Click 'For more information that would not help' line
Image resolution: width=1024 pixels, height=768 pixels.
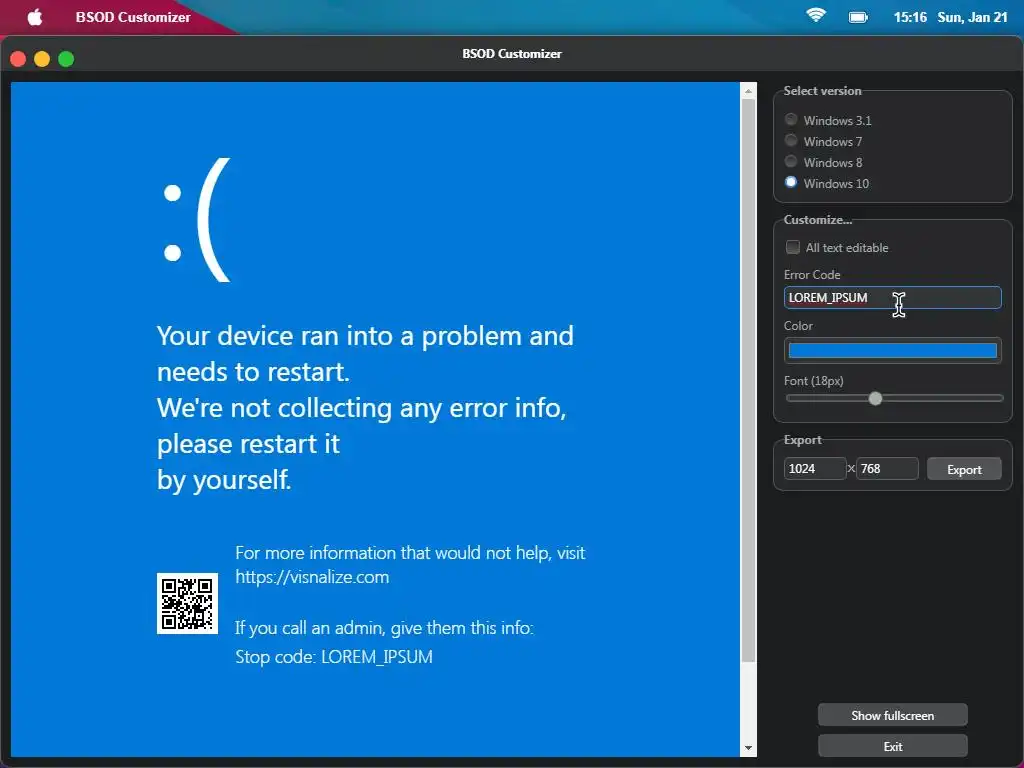coord(410,552)
